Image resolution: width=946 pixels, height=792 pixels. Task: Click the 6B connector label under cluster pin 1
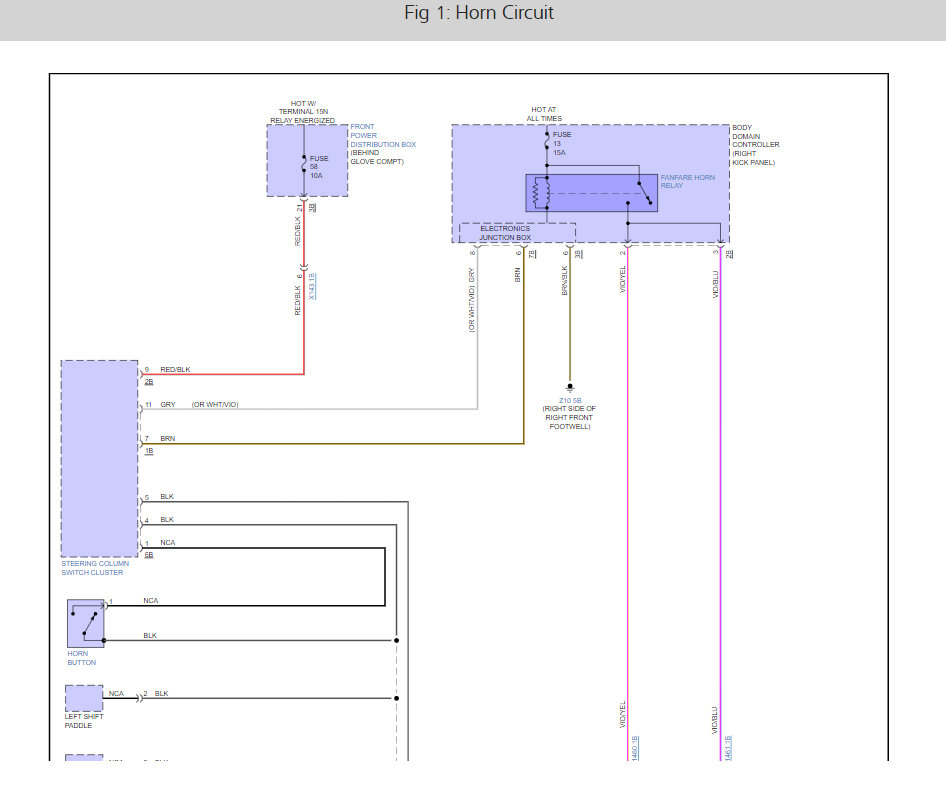click(149, 554)
